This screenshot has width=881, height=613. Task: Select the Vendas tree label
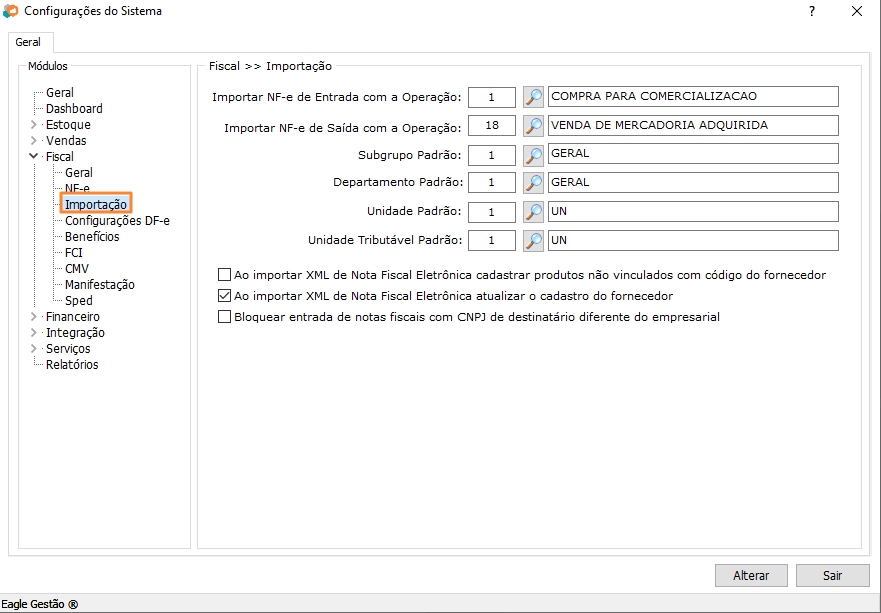66,140
